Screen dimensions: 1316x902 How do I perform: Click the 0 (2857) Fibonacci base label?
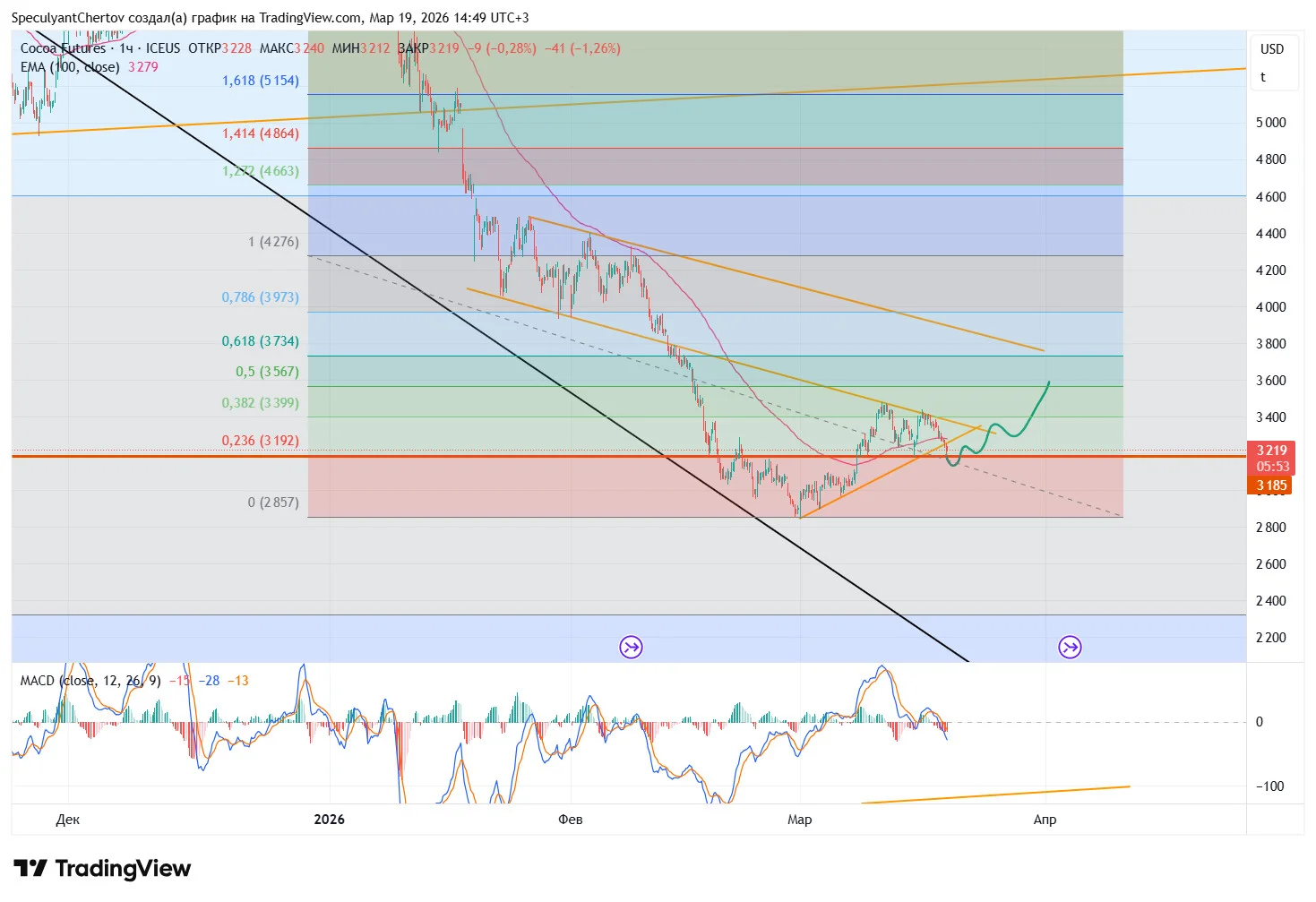[273, 503]
